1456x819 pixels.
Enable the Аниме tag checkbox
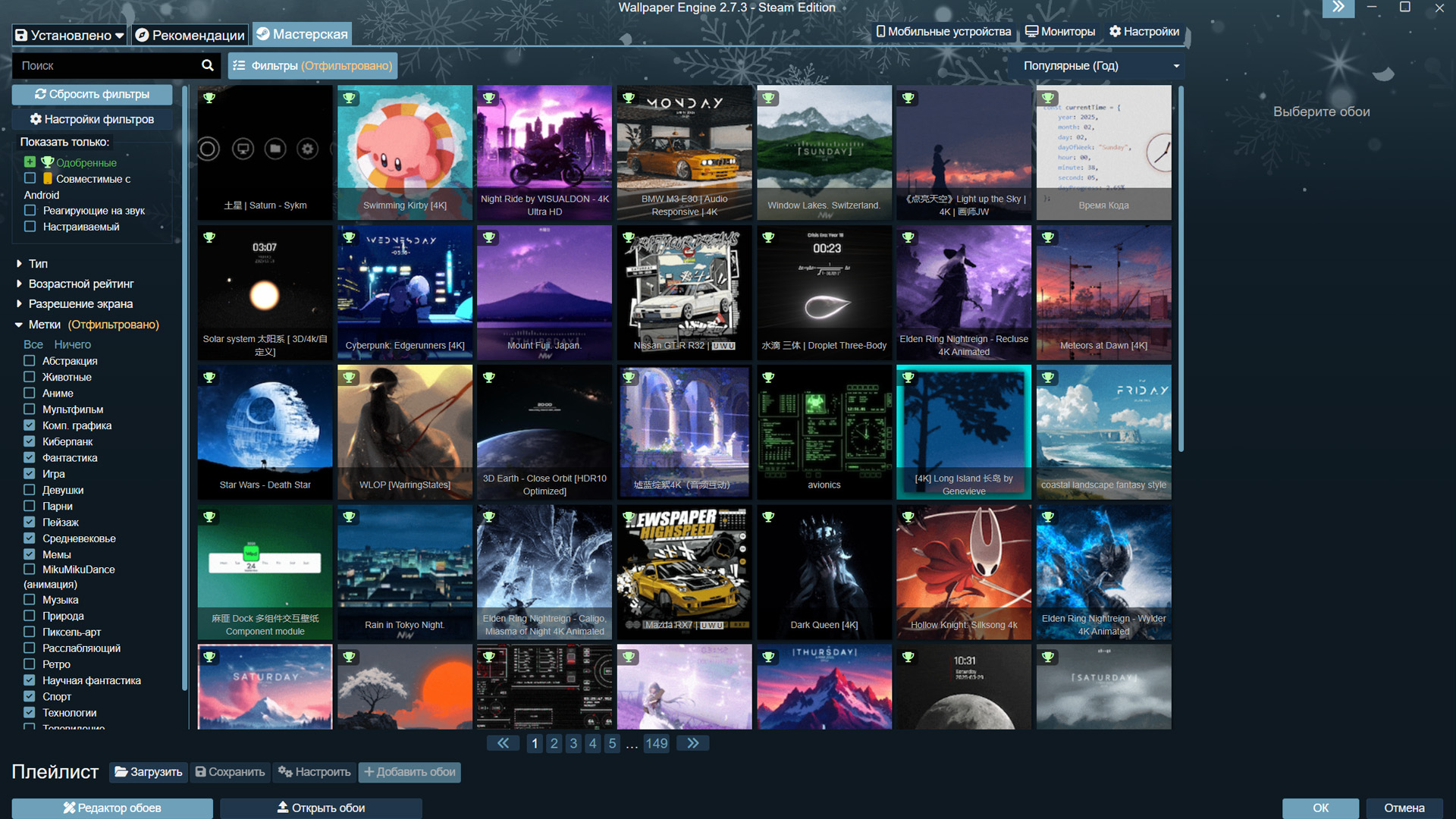pos(30,394)
